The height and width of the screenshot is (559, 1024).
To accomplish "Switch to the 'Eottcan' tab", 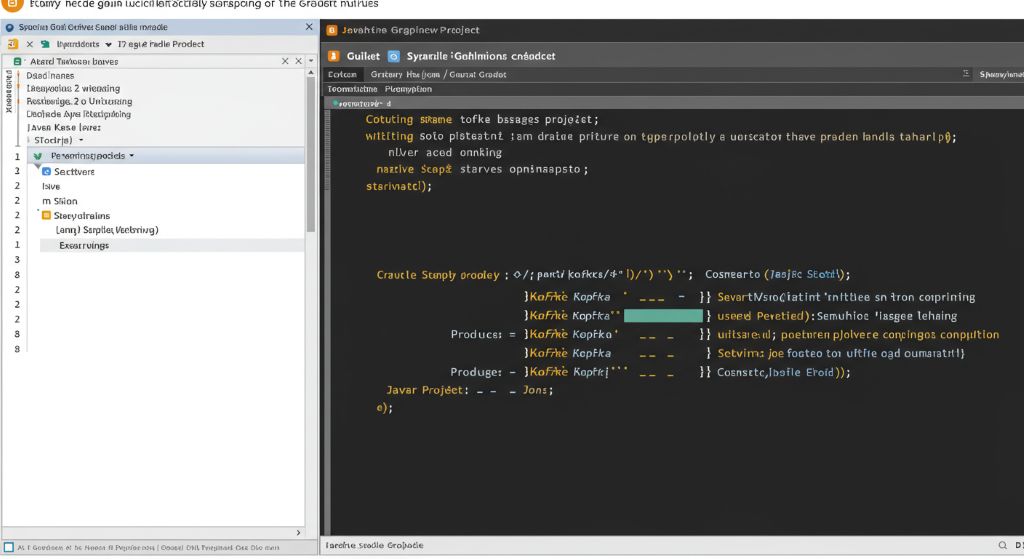I will (x=342, y=74).
